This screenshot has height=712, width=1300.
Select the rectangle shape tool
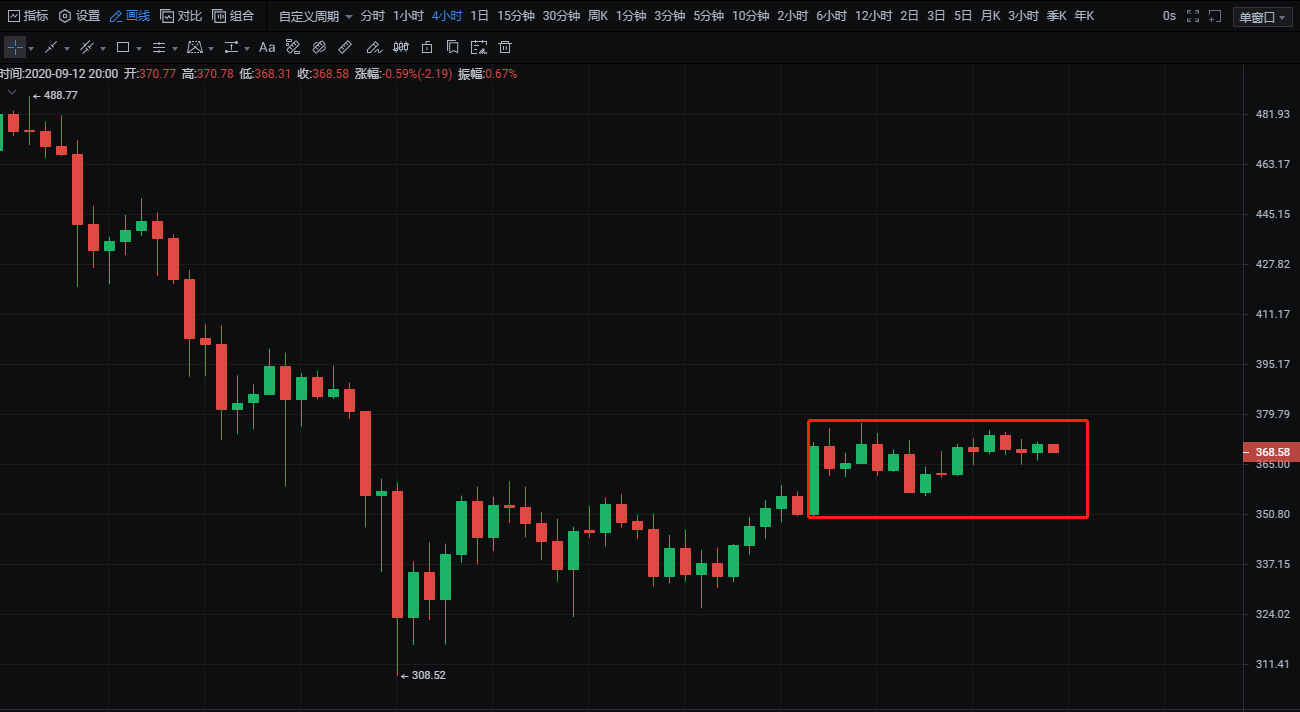123,48
